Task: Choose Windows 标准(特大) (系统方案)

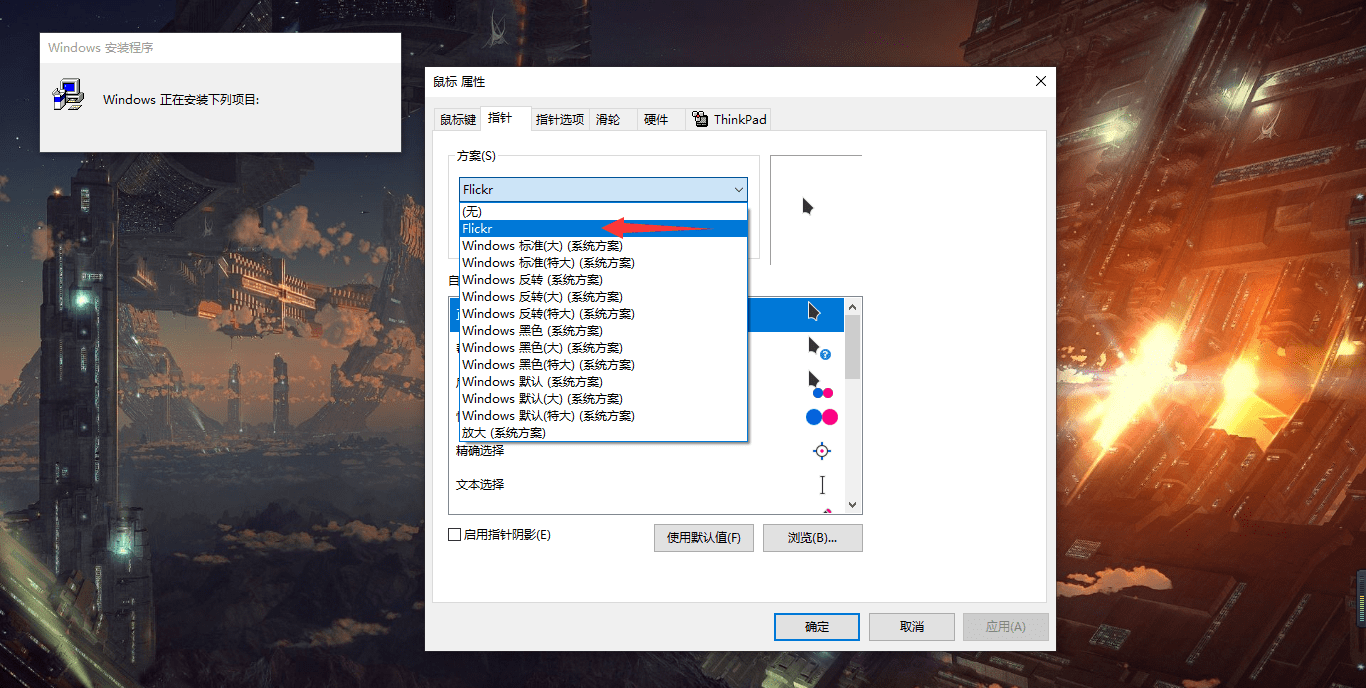Action: coord(603,263)
